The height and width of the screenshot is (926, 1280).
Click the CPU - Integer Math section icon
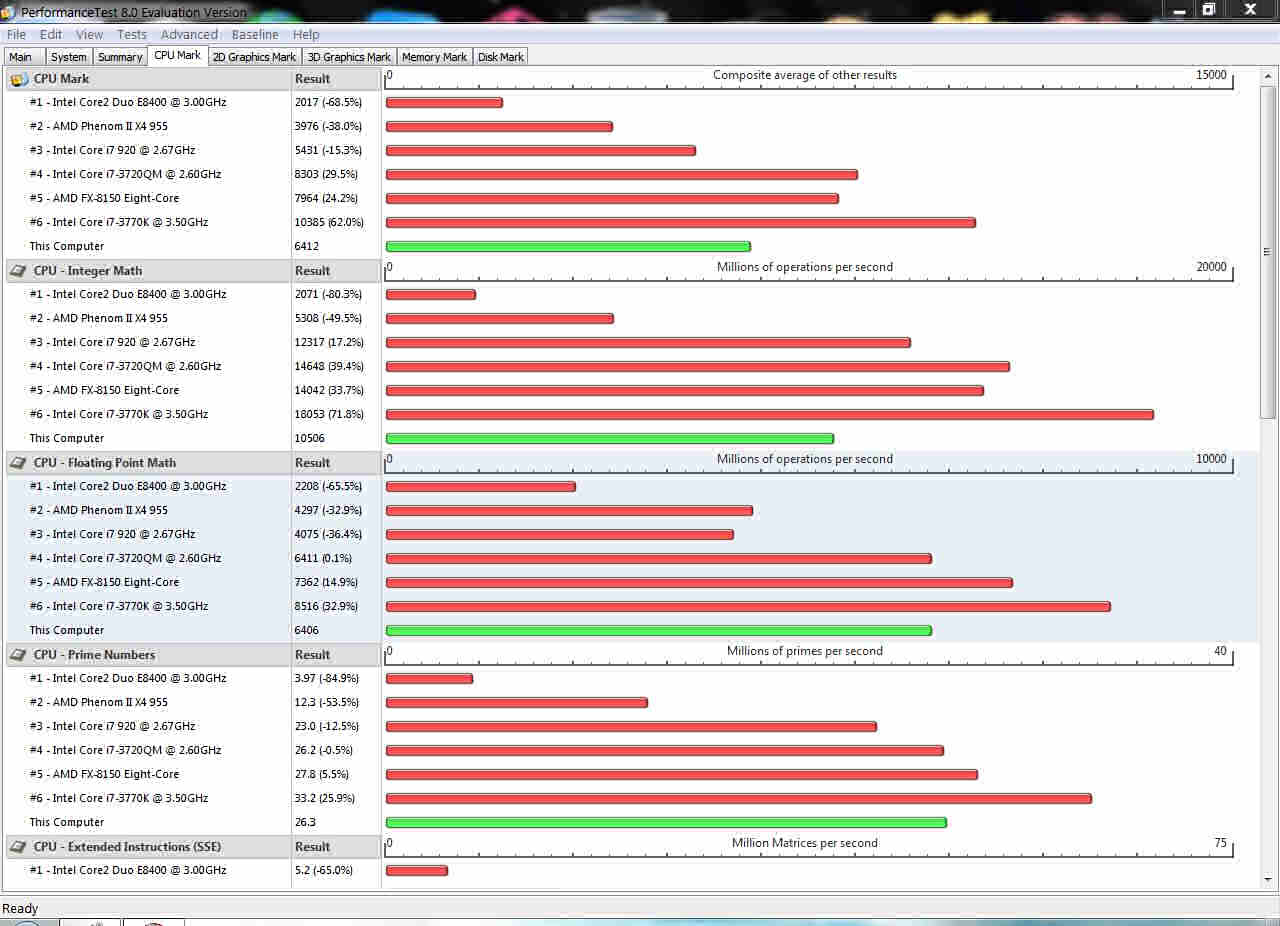click(x=18, y=271)
